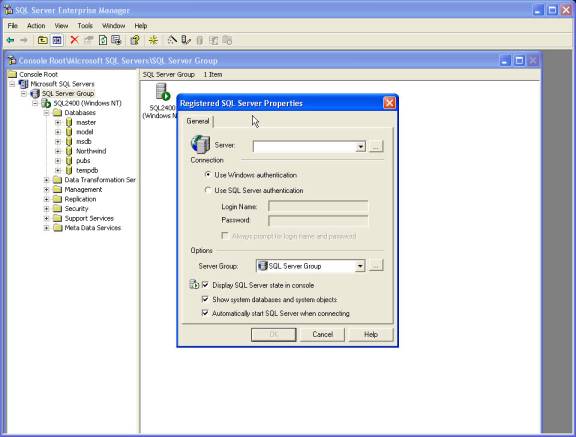Toggle the Show/Hide Console Tree icon

tap(57, 40)
